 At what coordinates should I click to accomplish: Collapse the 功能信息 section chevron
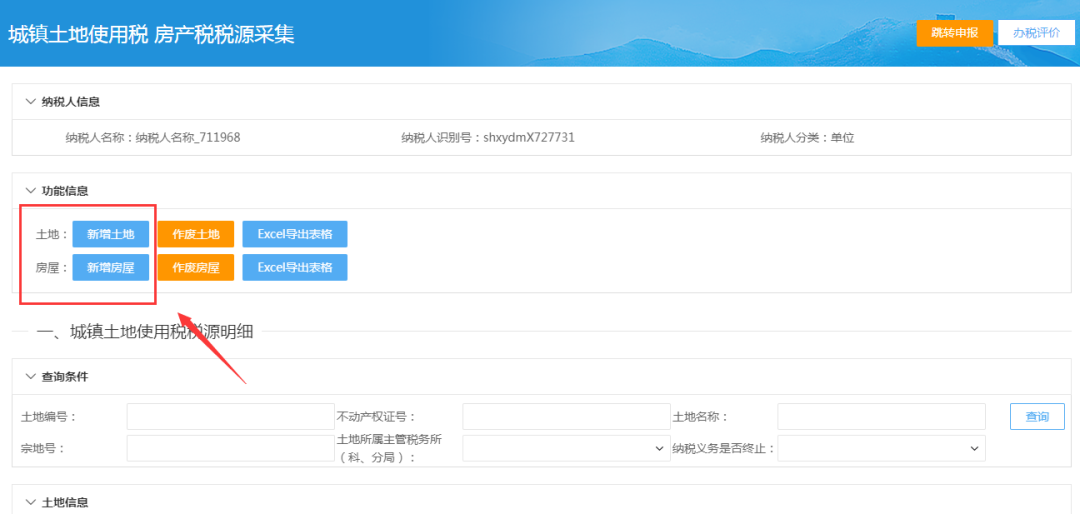pos(30,189)
